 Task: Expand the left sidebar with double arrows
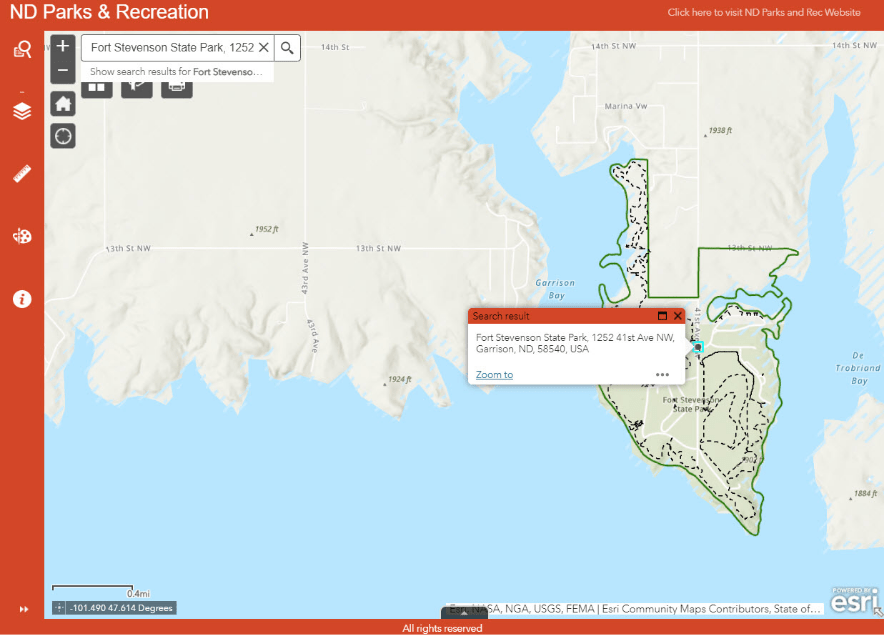point(22,610)
